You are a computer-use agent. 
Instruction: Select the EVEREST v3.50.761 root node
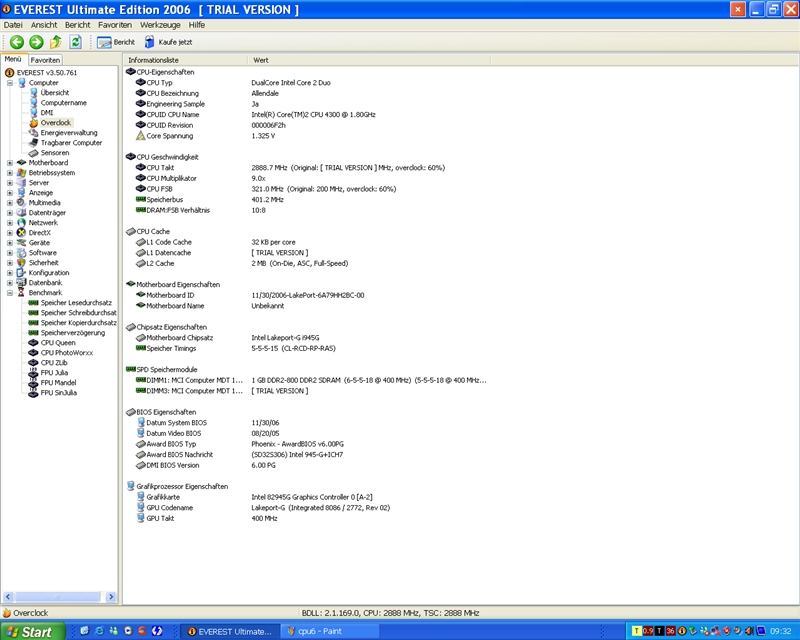click(46, 72)
